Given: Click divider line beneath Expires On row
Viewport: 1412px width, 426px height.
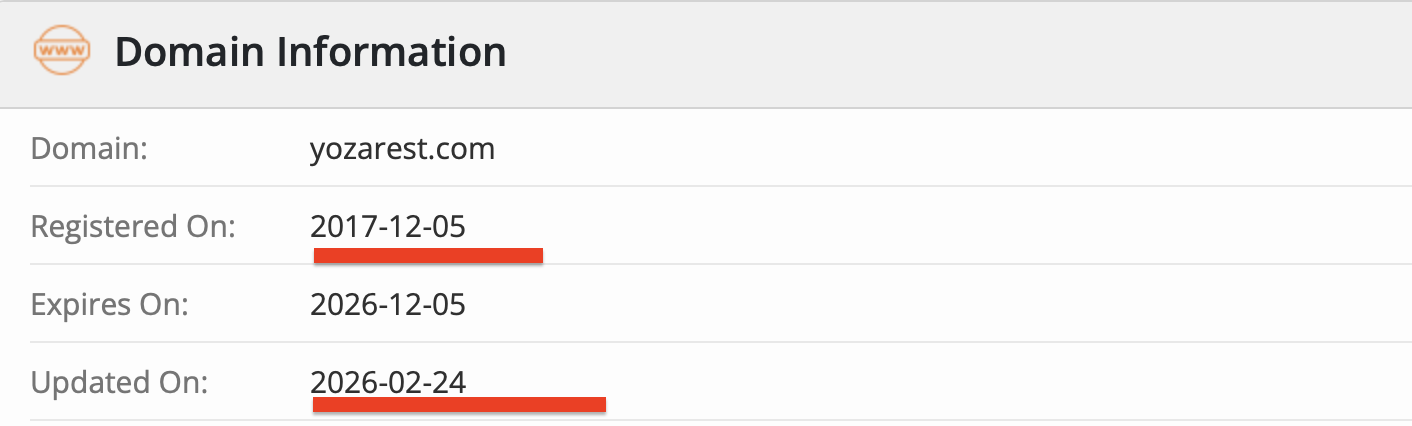Looking at the screenshot, I should pyautogui.click(x=700, y=342).
